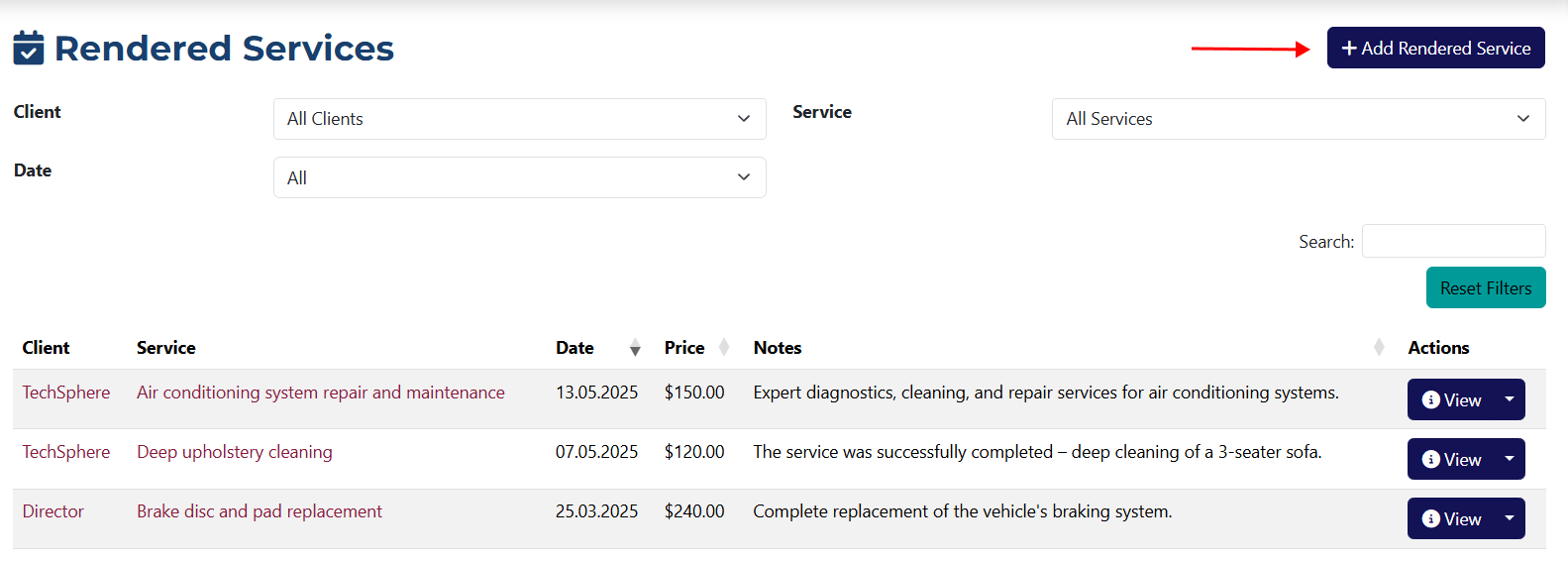The width and height of the screenshot is (1568, 562).
Task: Click the note about 3-seater sofa cleaning
Action: pos(1037,452)
